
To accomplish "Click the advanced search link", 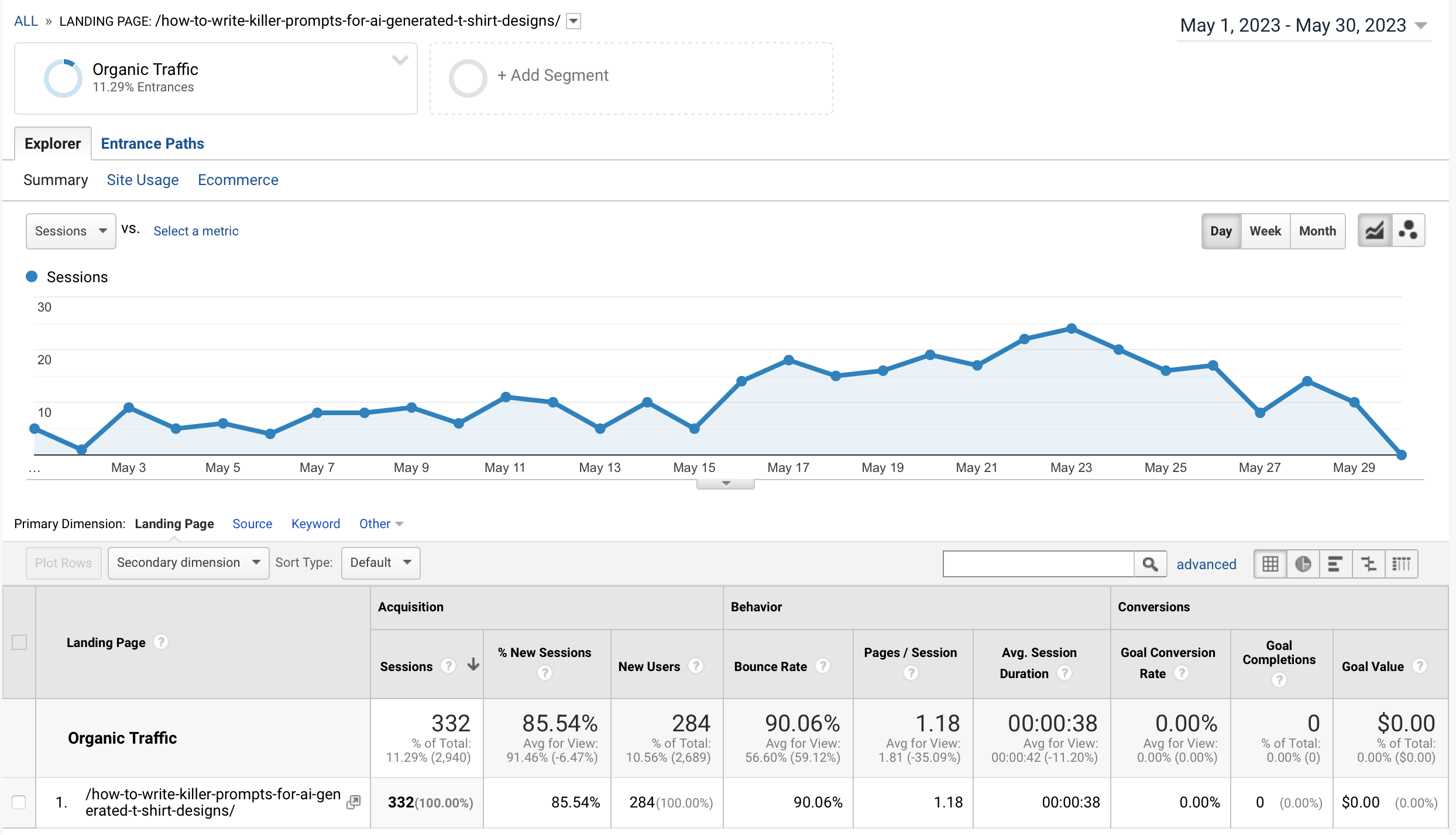I will pos(1206,564).
